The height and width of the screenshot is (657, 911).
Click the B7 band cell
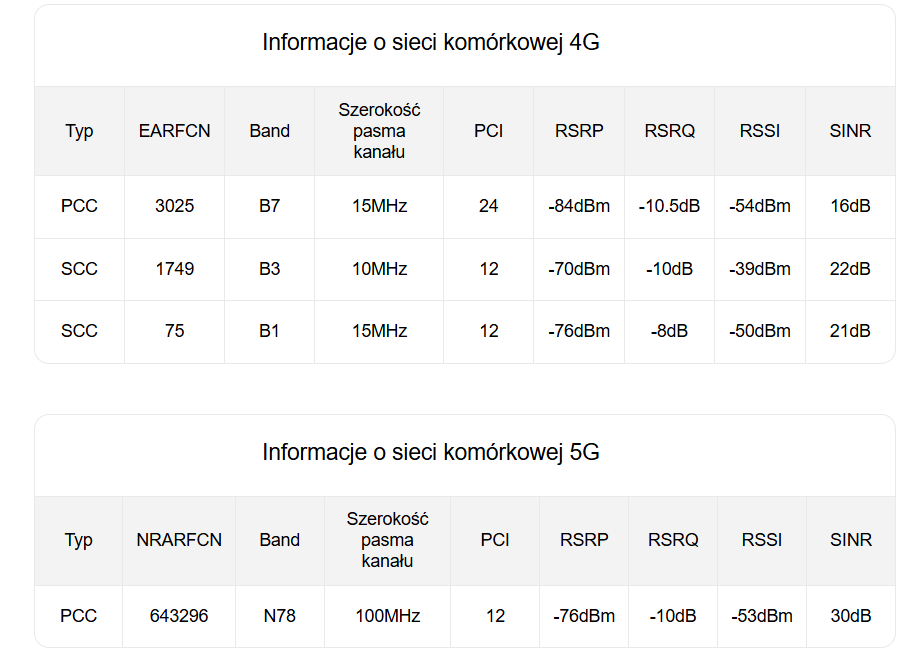click(270, 206)
